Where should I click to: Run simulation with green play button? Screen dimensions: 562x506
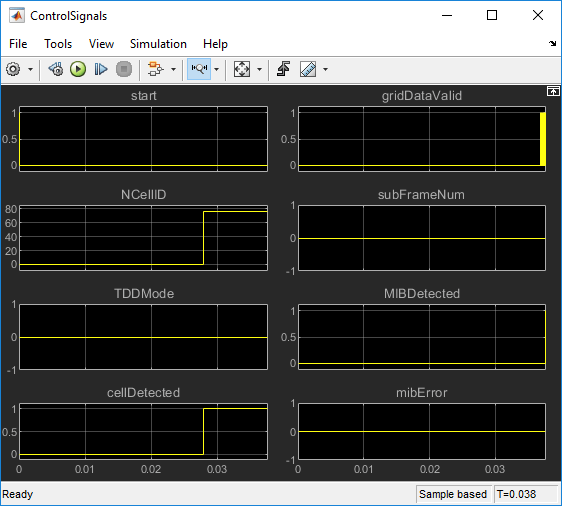tap(78, 69)
